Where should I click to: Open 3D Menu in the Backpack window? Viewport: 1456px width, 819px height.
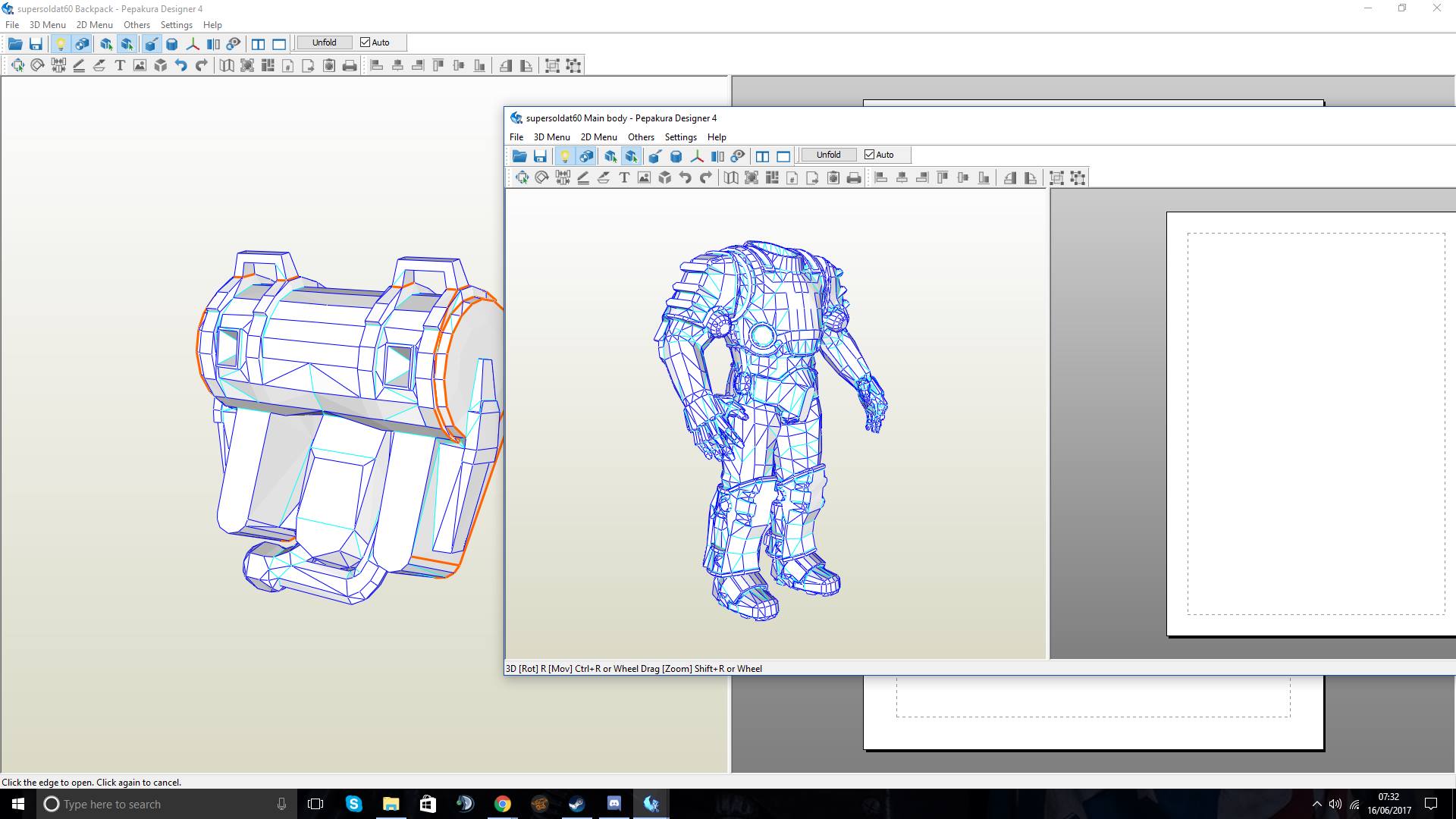click(x=48, y=24)
